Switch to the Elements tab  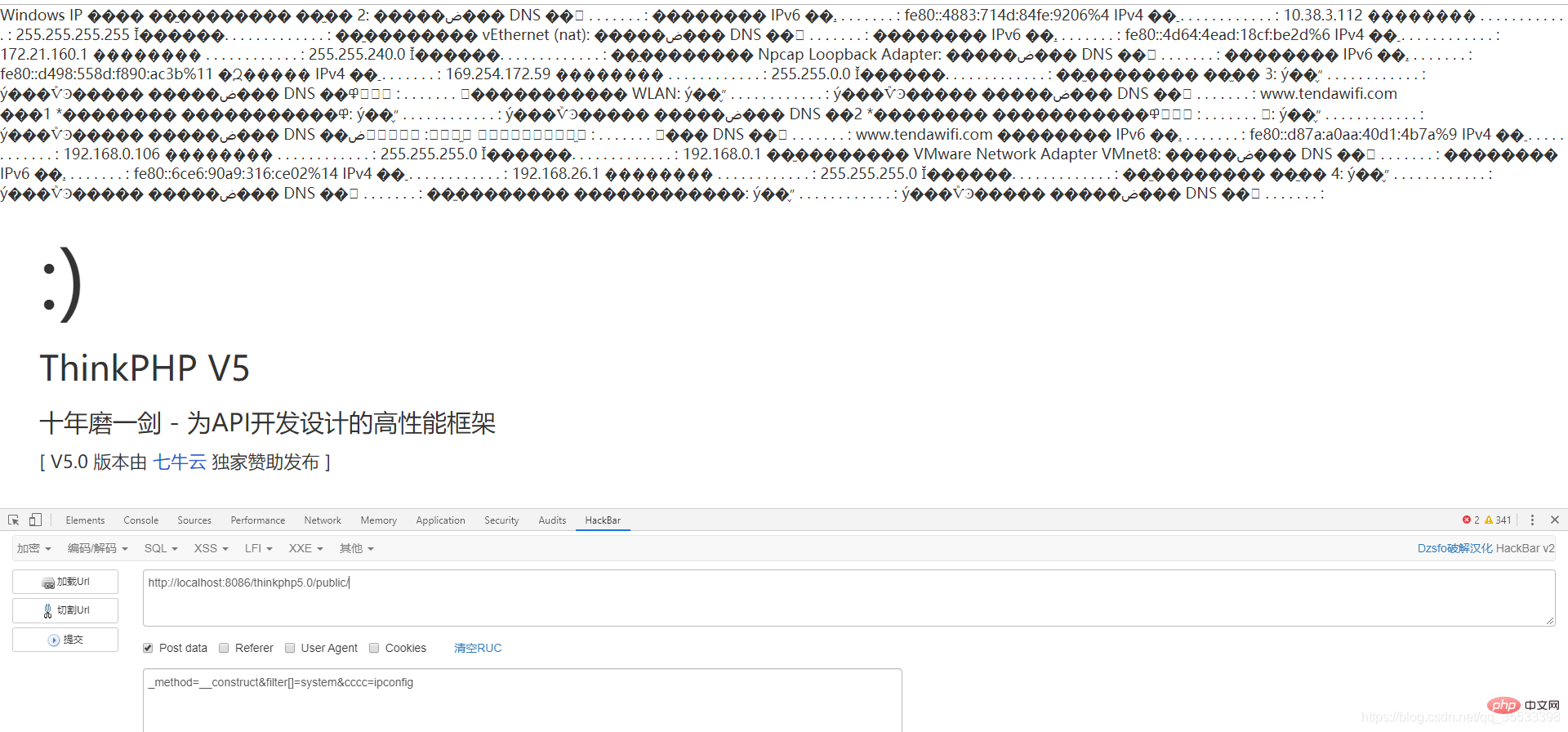pyautogui.click(x=85, y=520)
